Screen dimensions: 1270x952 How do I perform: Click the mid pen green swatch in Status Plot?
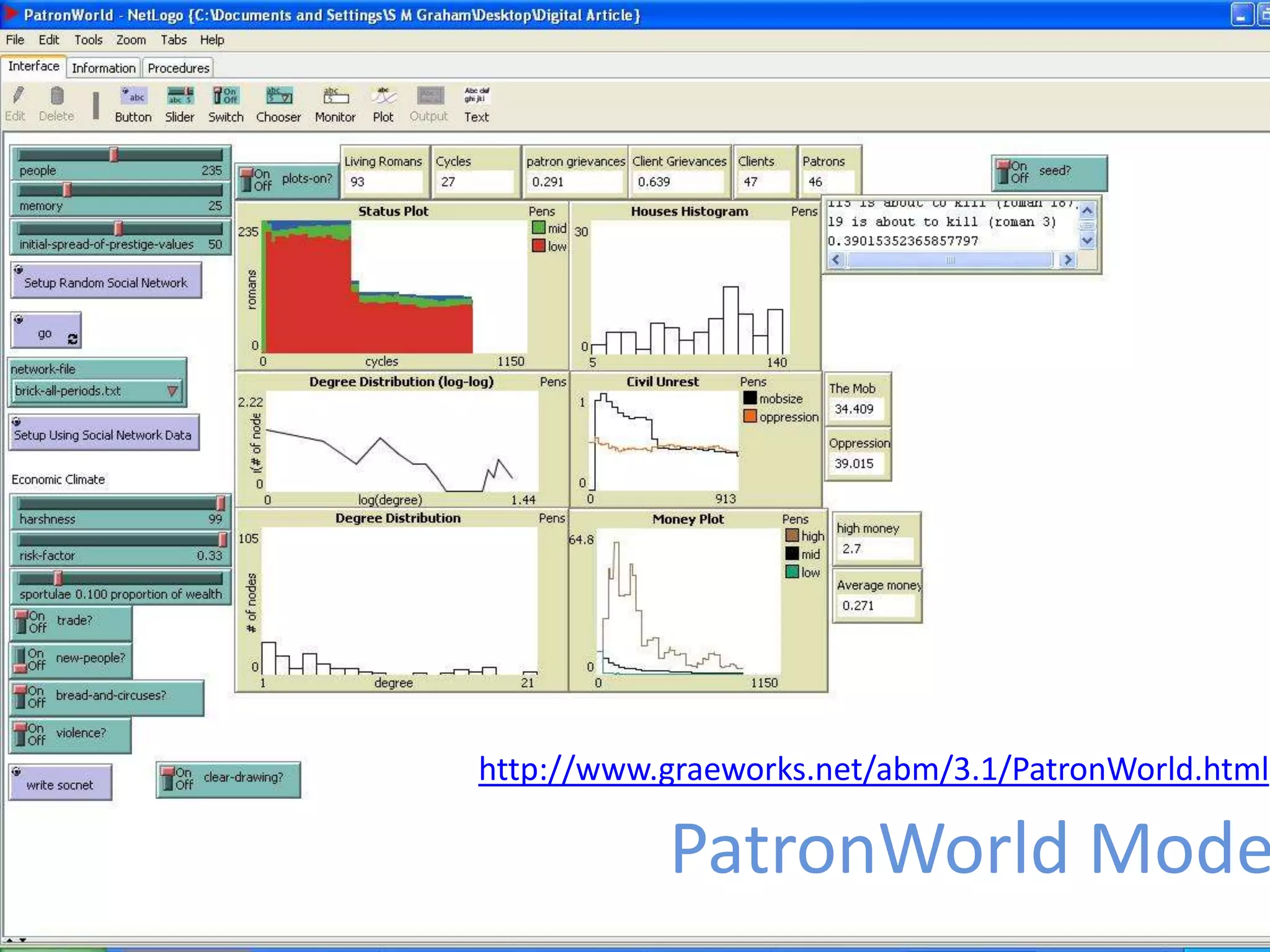538,228
